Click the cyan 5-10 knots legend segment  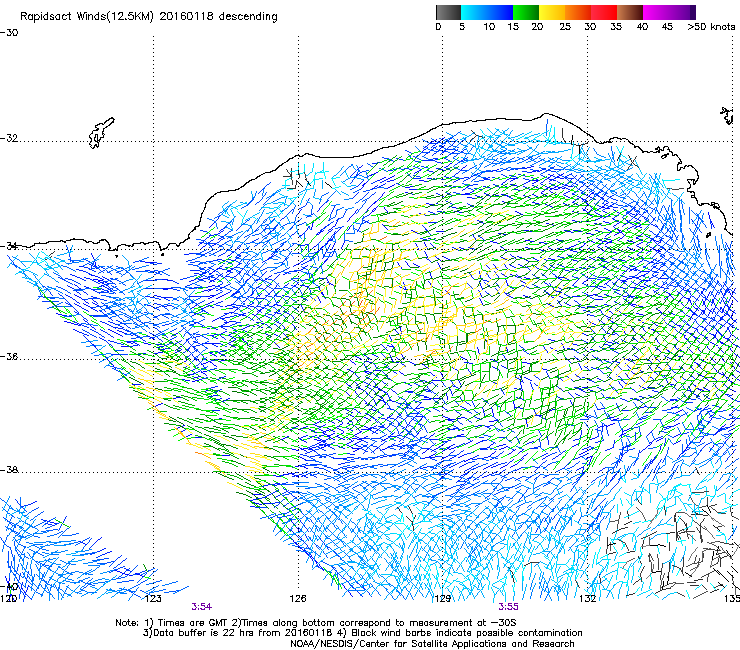pyautogui.click(x=473, y=12)
